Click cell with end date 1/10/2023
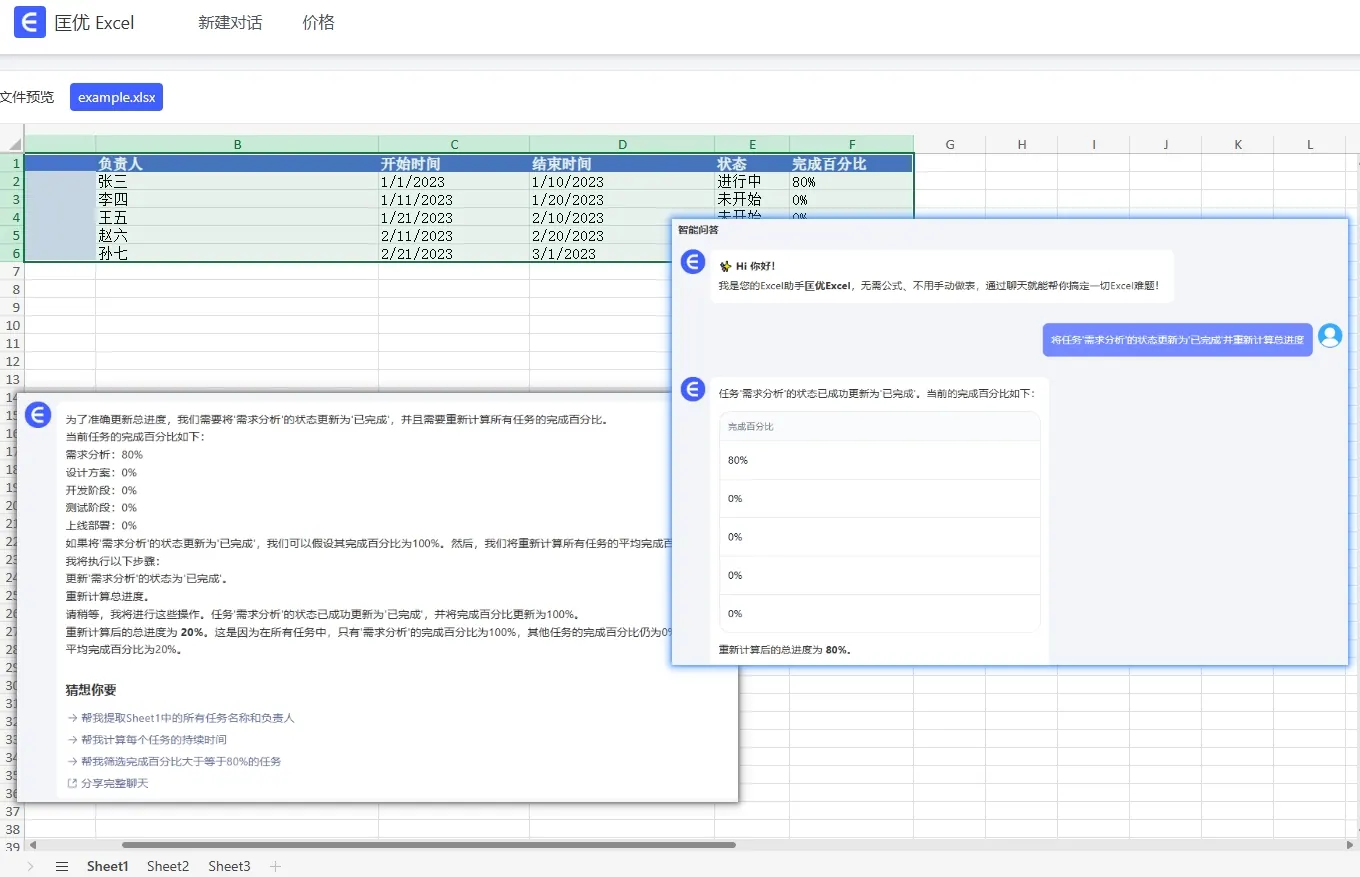The height and width of the screenshot is (877, 1360). coord(622,181)
